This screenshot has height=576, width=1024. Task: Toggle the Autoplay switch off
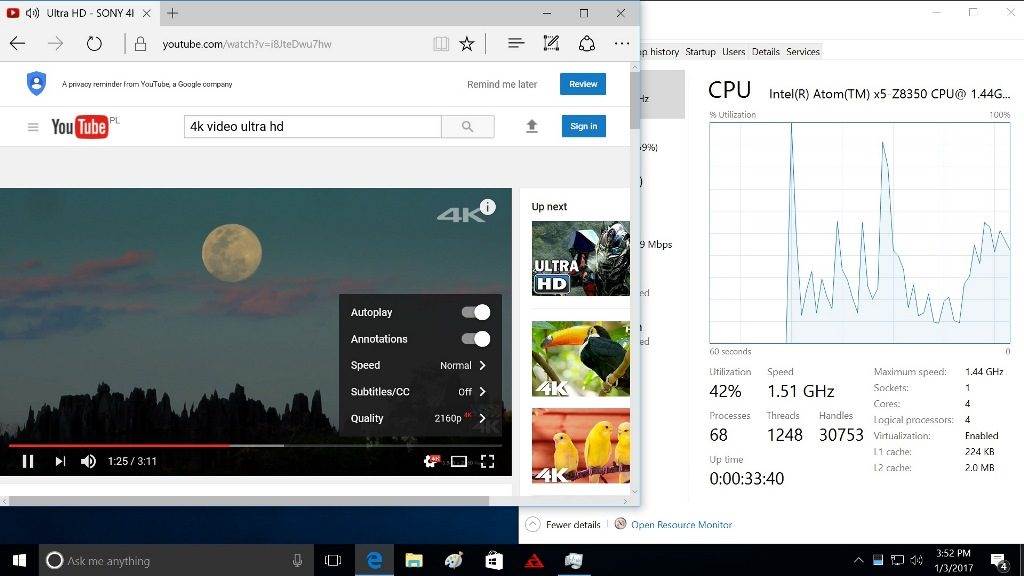[x=476, y=312]
